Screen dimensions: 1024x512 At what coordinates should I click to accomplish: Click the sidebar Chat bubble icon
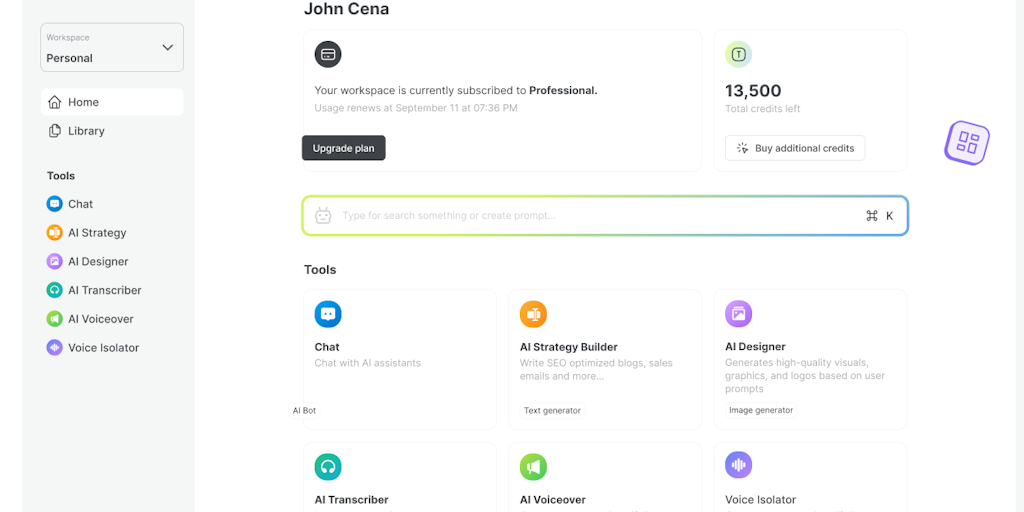coord(54,204)
